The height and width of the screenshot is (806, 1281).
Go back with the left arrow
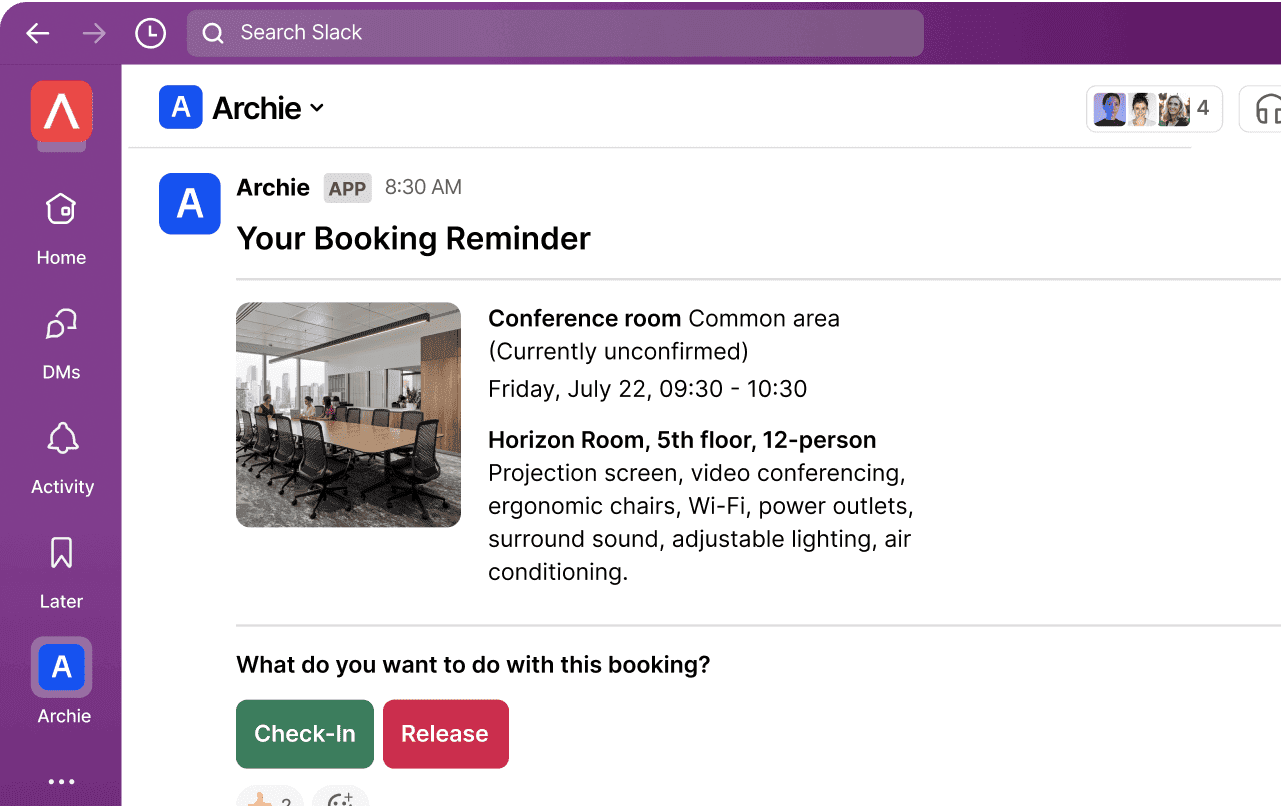38,34
